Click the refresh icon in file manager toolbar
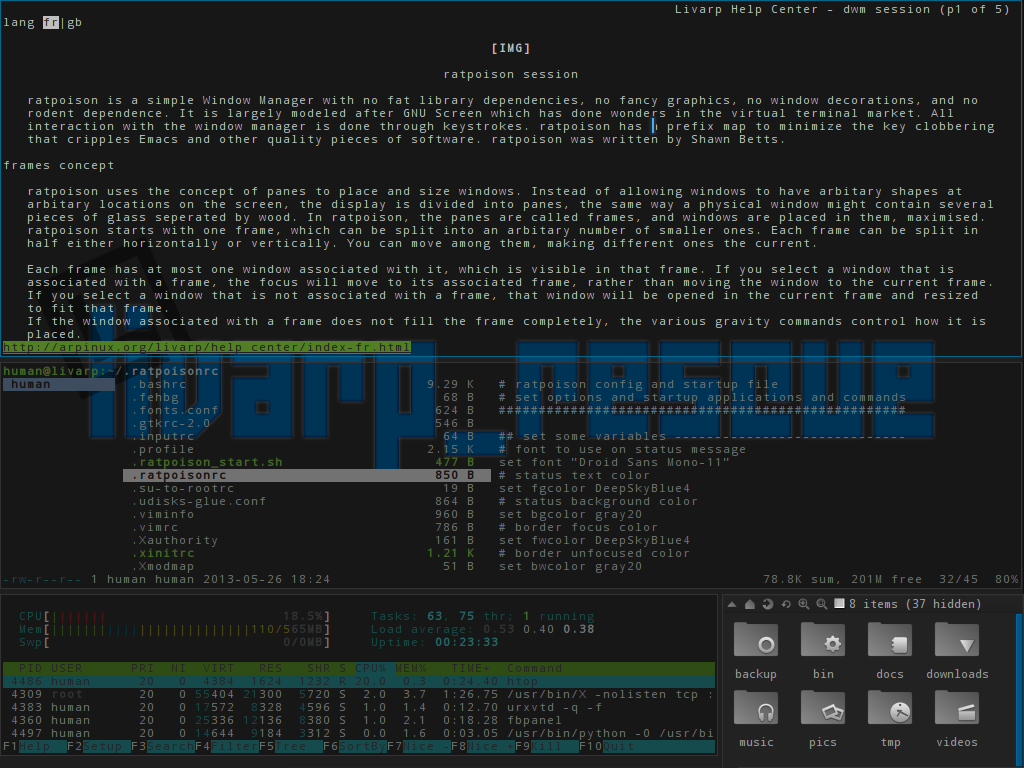This screenshot has width=1024, height=768. tap(786, 604)
